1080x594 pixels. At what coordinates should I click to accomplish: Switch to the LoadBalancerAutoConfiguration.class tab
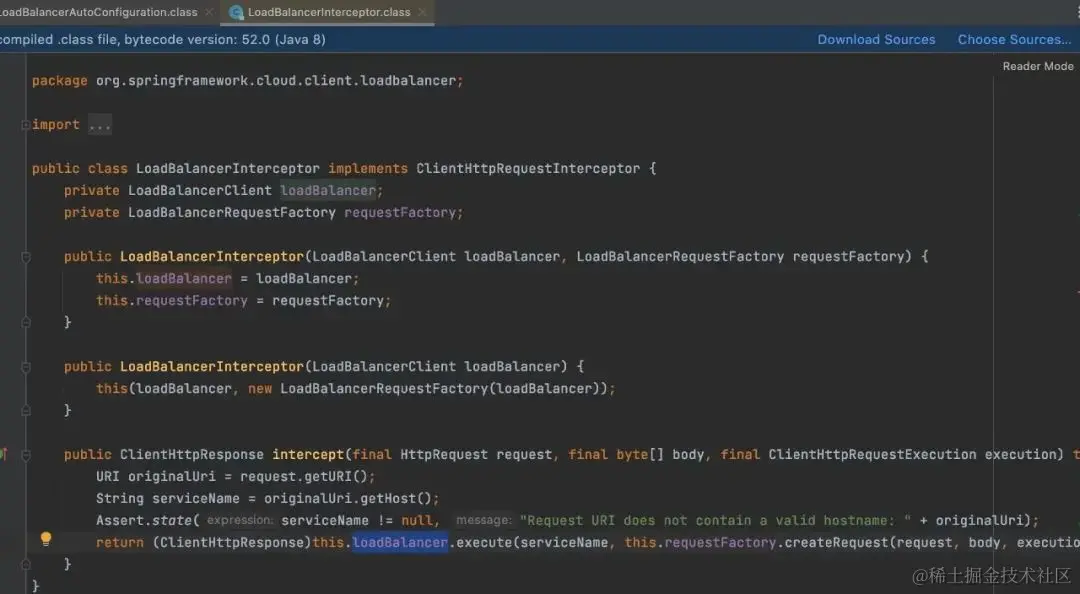tap(98, 12)
